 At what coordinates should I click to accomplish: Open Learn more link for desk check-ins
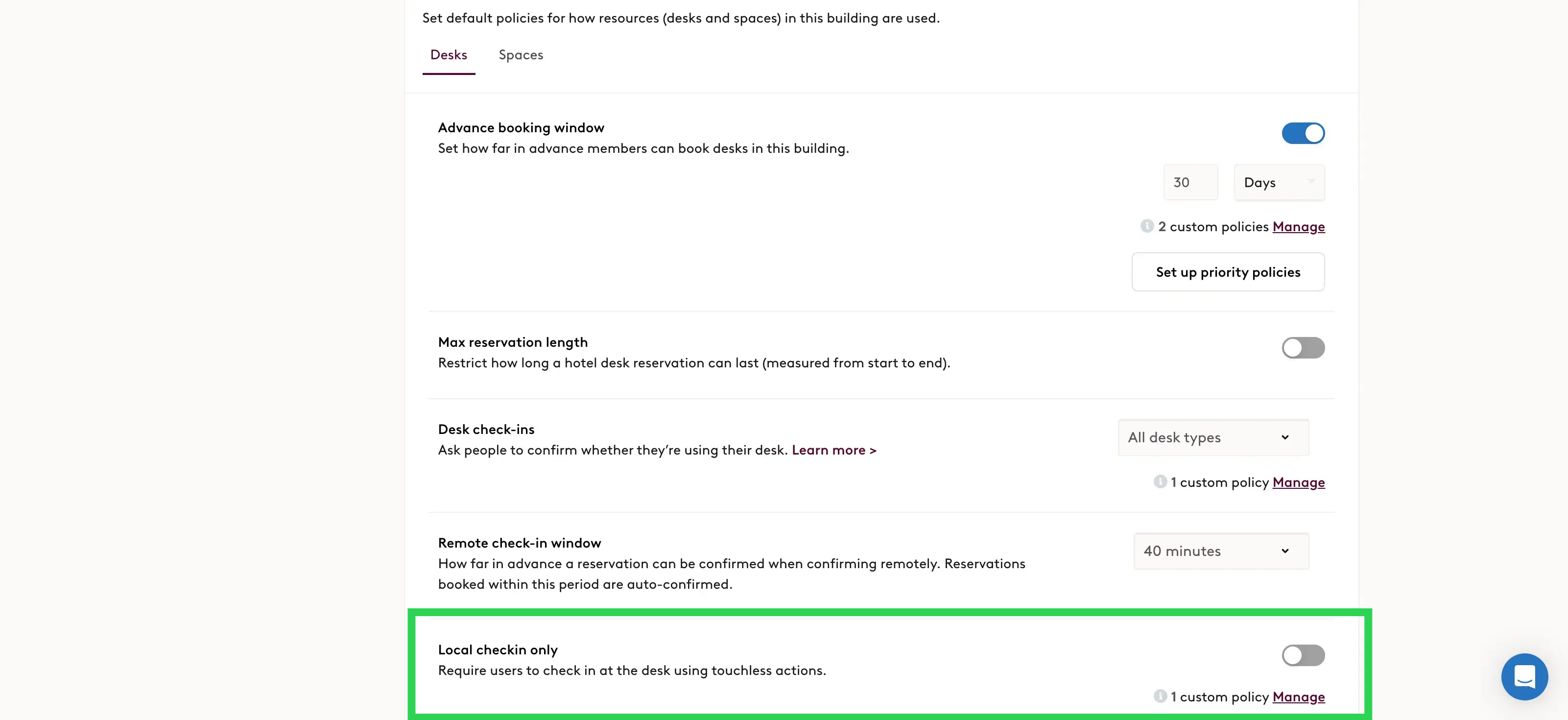(834, 450)
